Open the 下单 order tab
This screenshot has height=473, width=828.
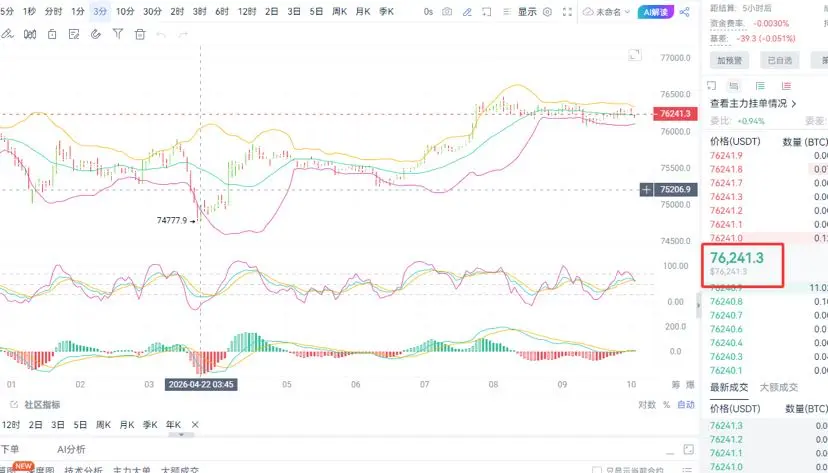coord(10,449)
